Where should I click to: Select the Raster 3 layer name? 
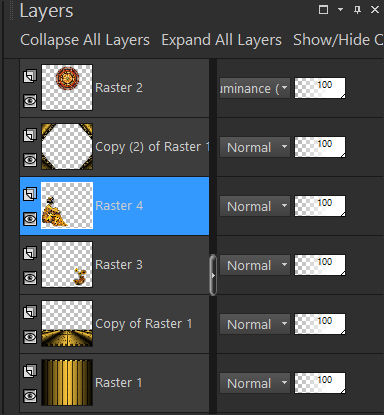point(119,265)
